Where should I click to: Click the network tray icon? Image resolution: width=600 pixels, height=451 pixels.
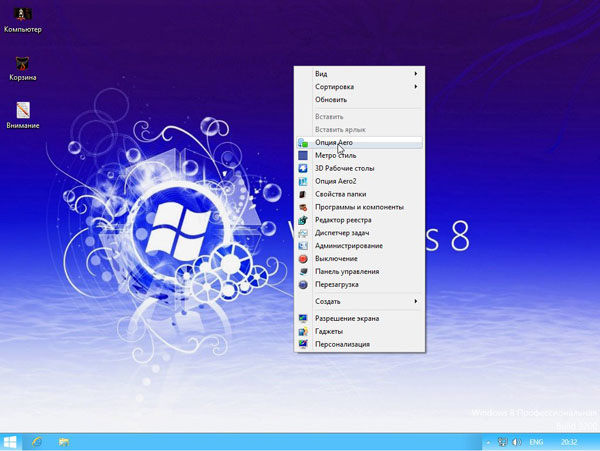(x=502, y=441)
